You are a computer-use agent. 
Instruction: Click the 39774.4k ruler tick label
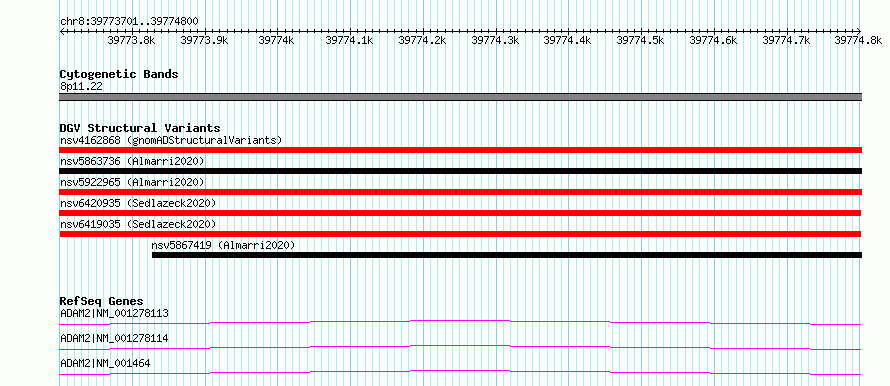(x=568, y=40)
